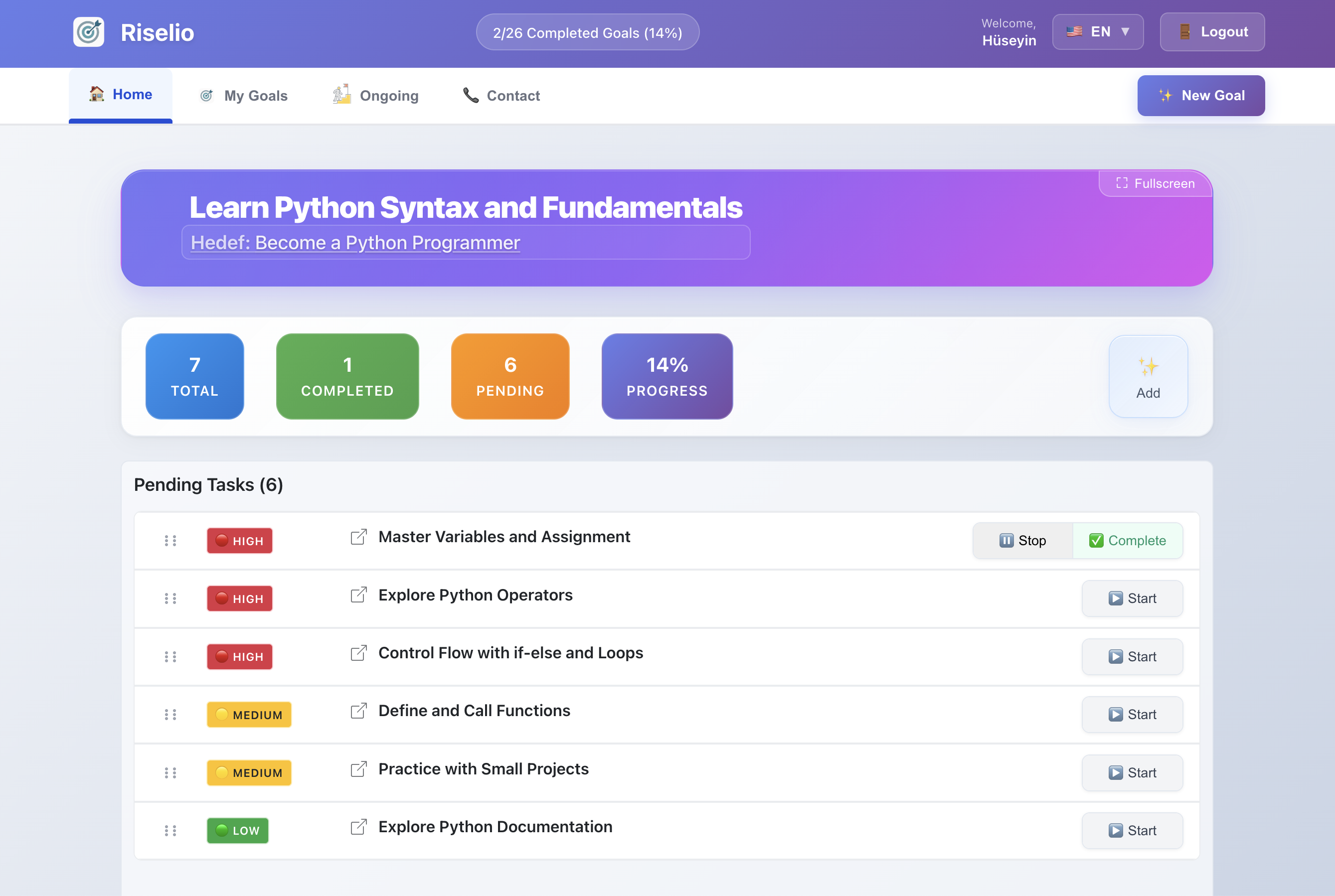
Task: Click the 2/26 Completed Goals pill
Action: pos(587,32)
